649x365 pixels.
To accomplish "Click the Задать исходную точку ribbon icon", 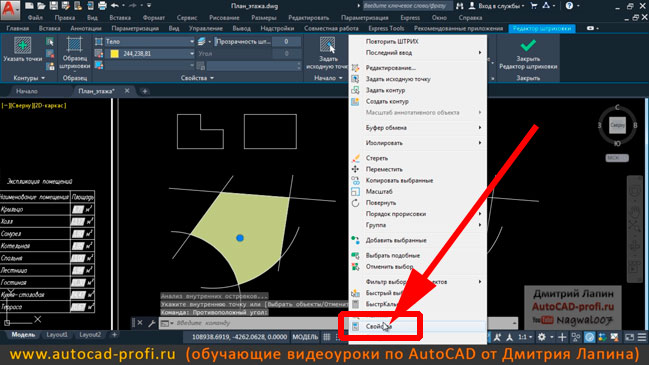I will pyautogui.click(x=327, y=45).
